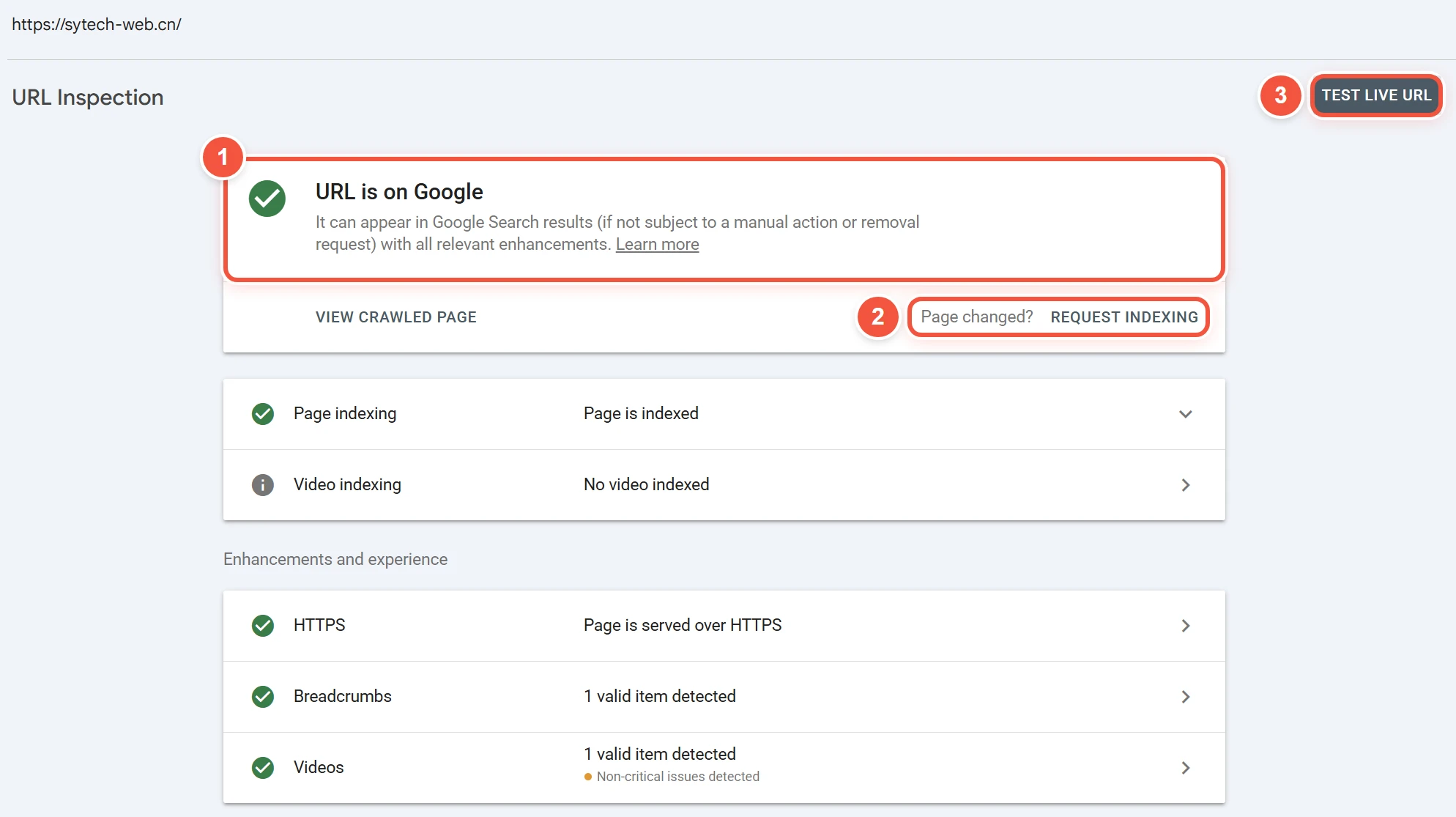
Task: Click the green check icon next to HTTPS
Action: (x=263, y=626)
